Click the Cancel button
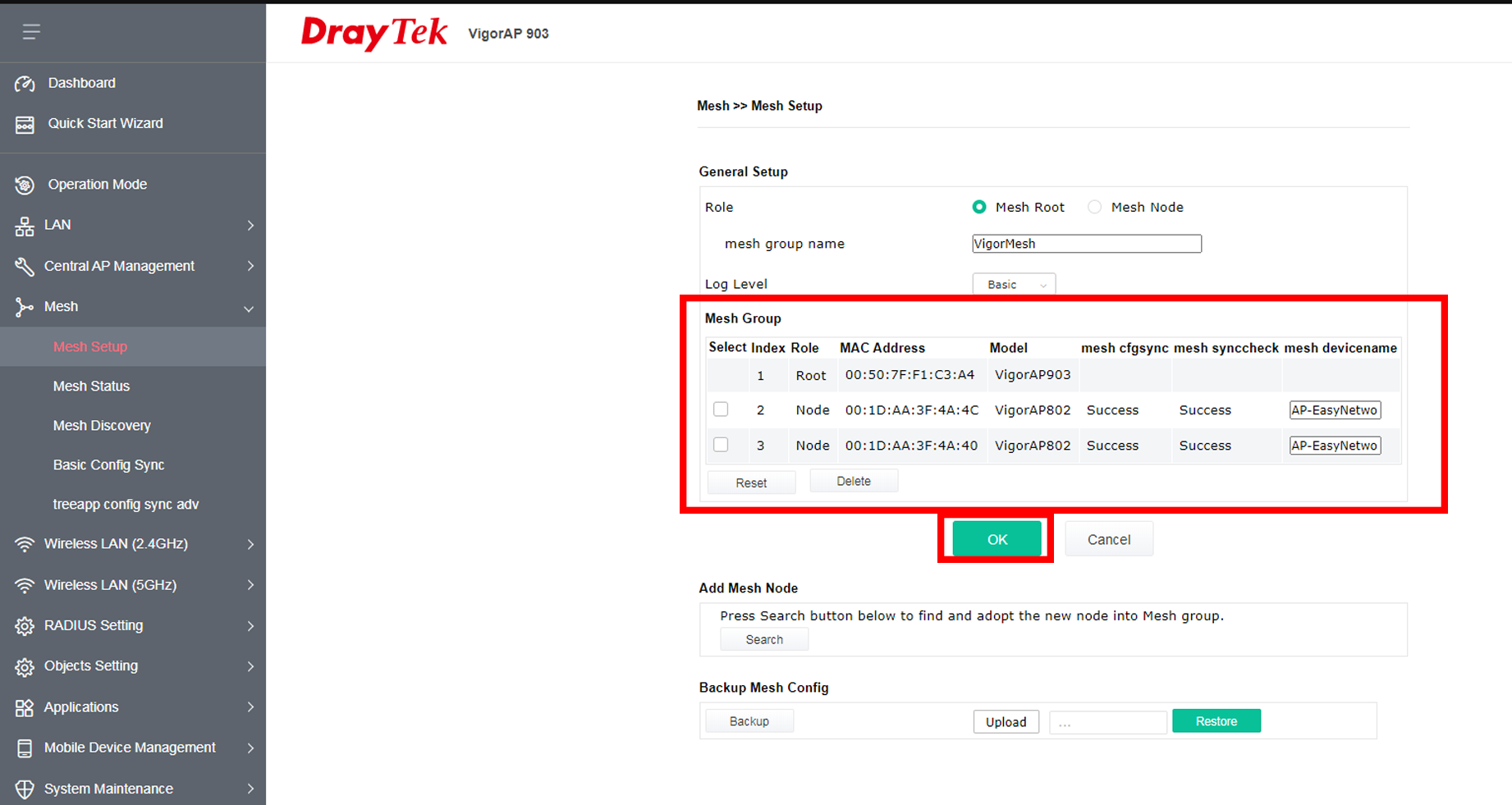The width and height of the screenshot is (1512, 805). click(1109, 539)
